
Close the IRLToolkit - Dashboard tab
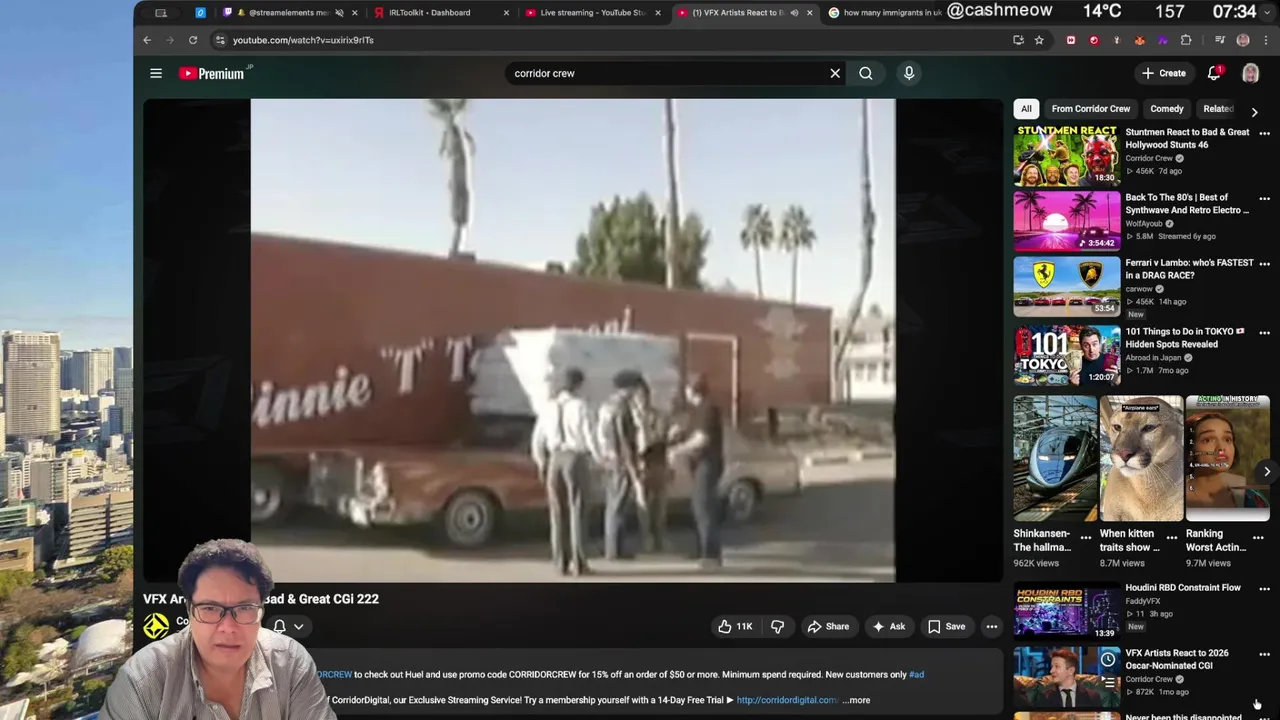(506, 13)
